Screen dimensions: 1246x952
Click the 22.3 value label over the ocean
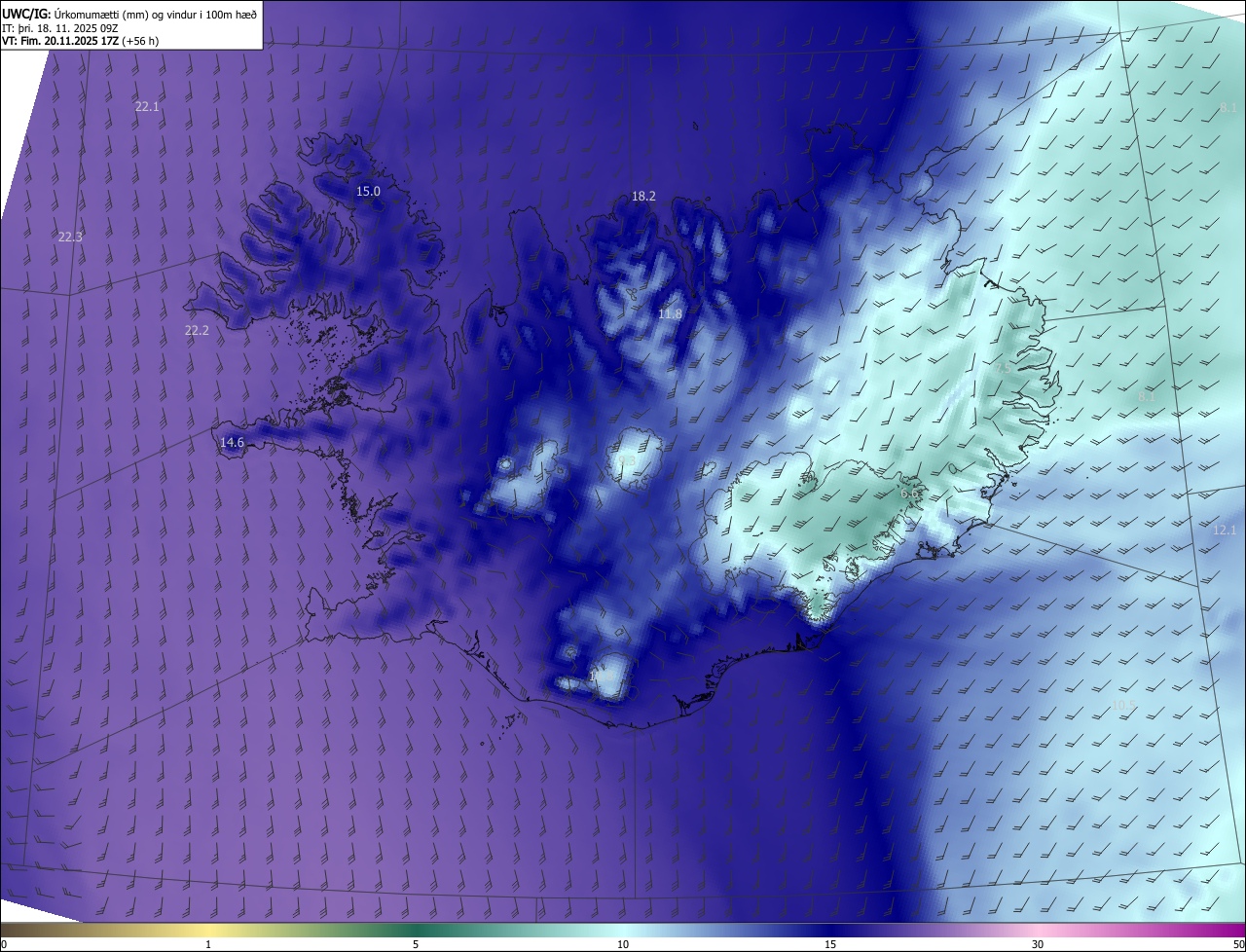[x=70, y=237]
